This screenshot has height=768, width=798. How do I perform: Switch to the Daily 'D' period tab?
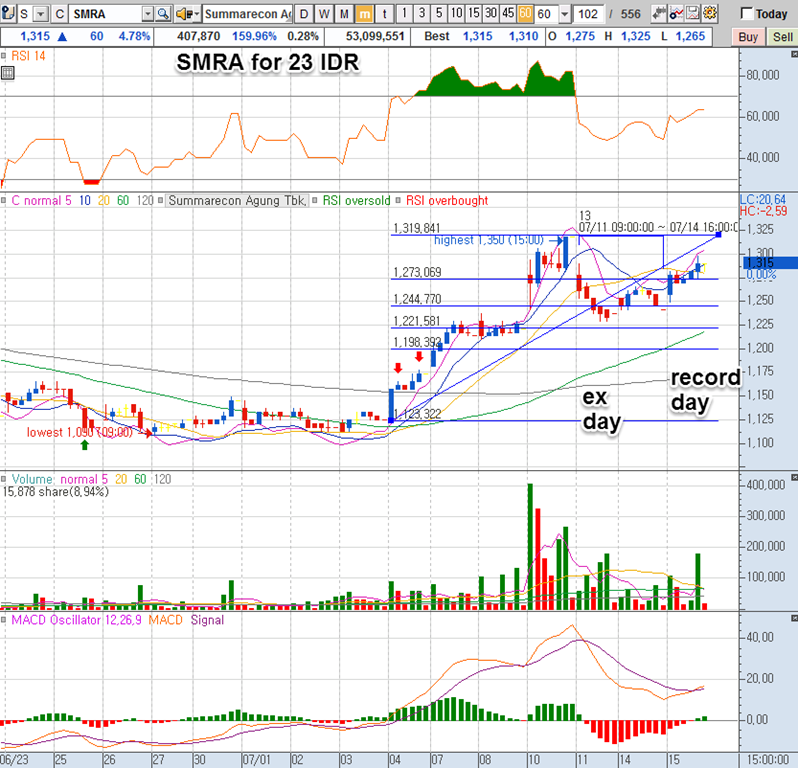point(303,14)
